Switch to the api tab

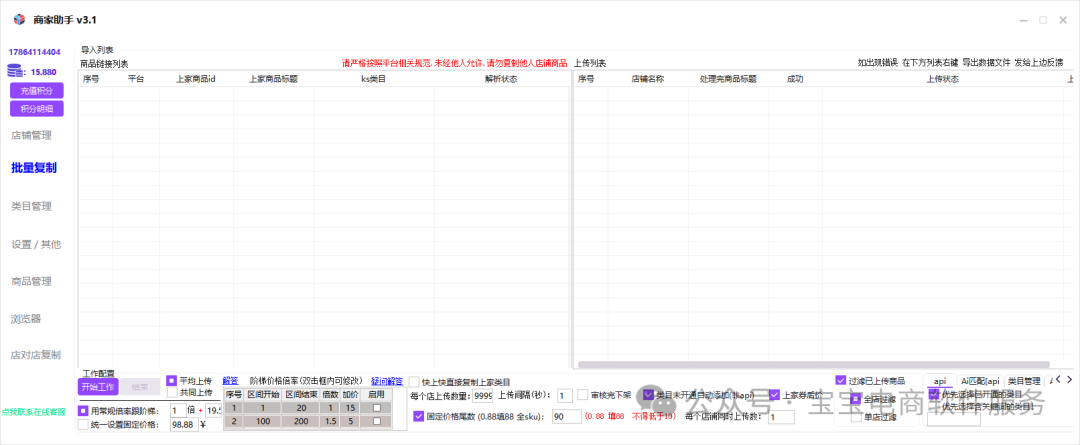tap(939, 381)
